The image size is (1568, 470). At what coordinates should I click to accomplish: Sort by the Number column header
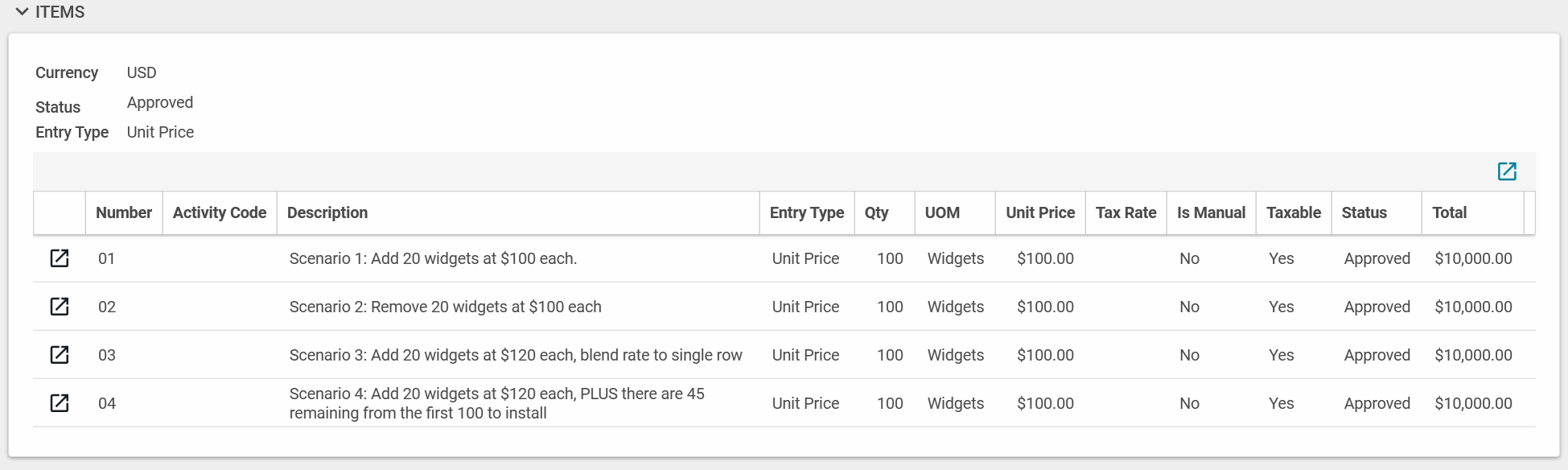click(x=123, y=212)
